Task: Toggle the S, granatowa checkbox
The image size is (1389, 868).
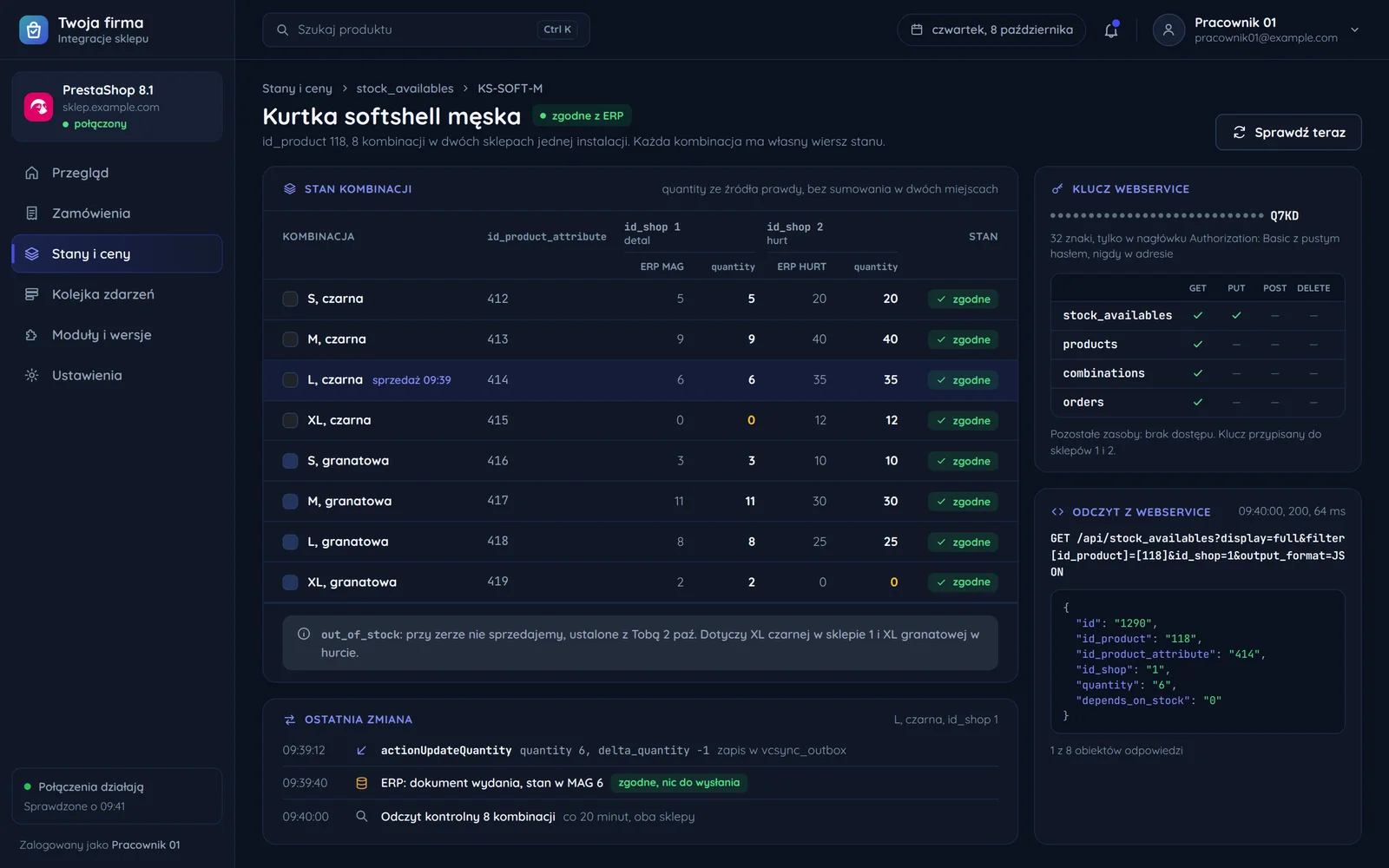Action: [290, 461]
